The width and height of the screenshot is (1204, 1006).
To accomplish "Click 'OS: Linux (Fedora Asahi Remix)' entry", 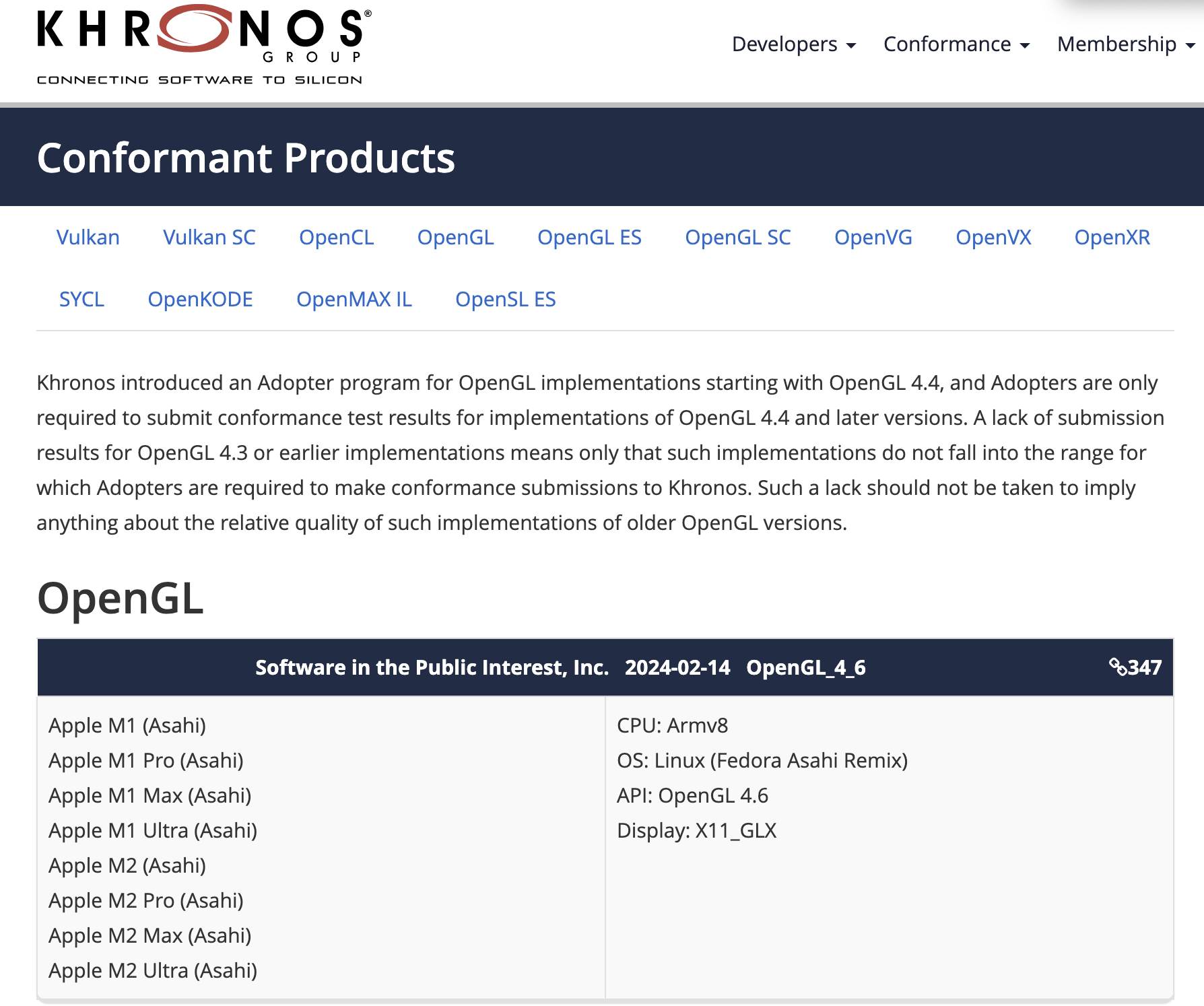I will pos(762,760).
